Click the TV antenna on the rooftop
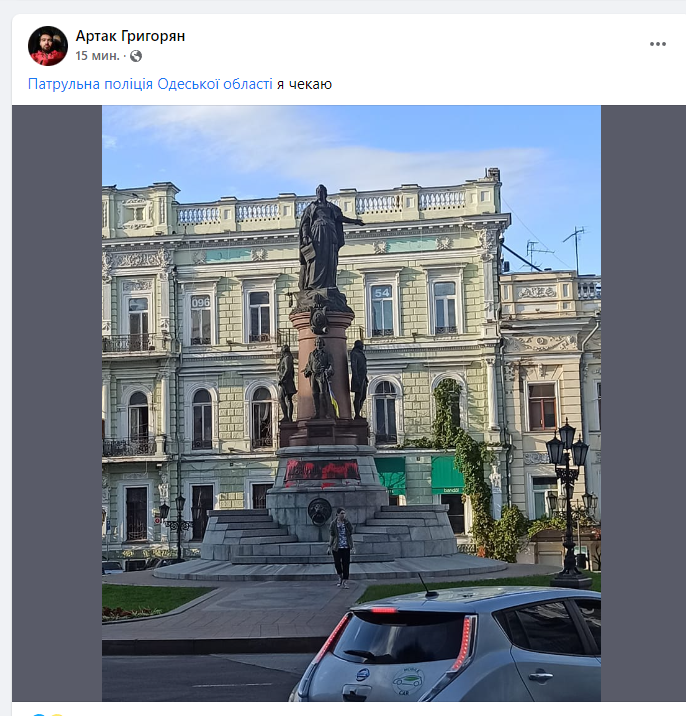Image resolution: width=686 pixels, height=716 pixels. (x=575, y=248)
